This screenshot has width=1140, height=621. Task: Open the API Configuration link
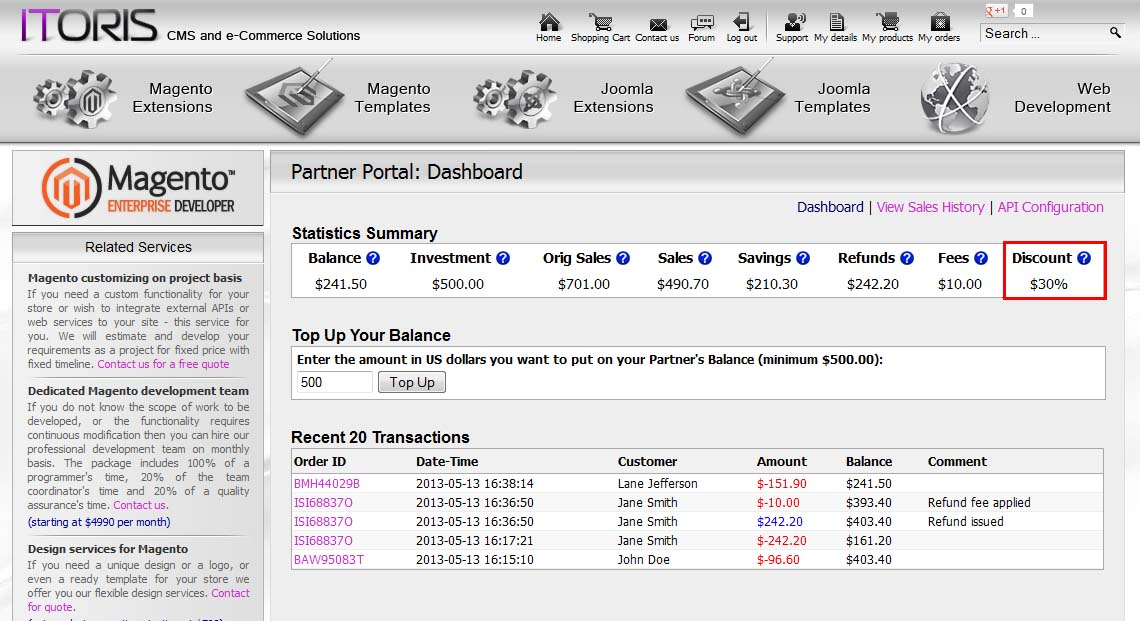[x=1051, y=207]
